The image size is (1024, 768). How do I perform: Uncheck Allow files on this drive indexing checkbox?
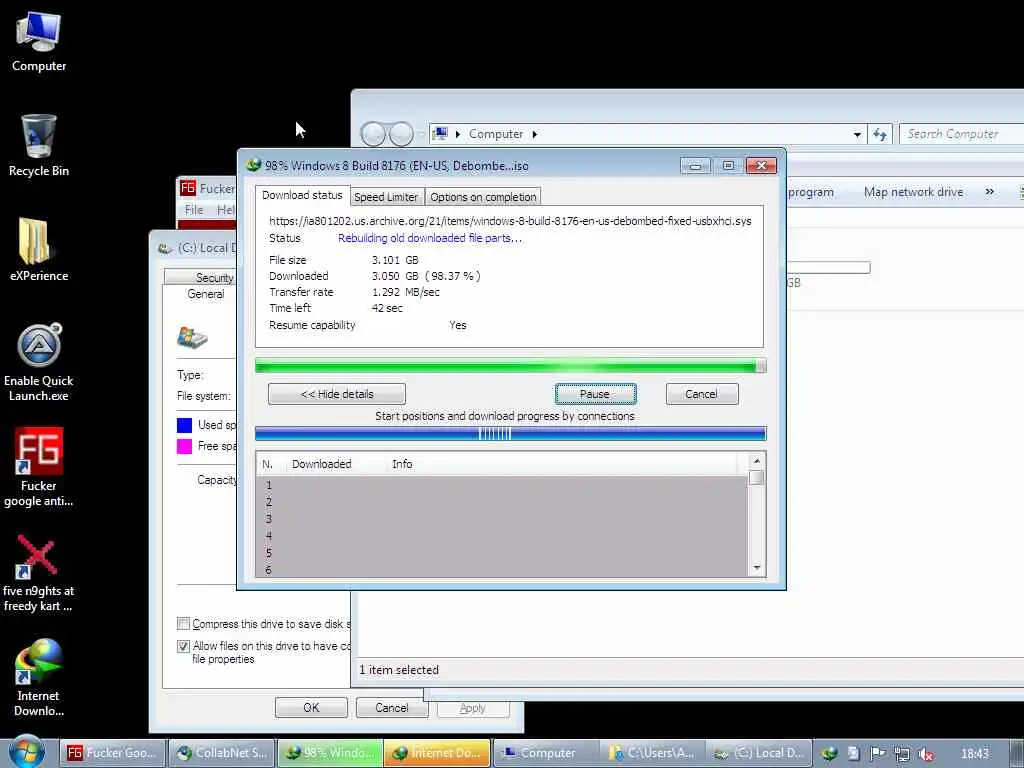[184, 646]
